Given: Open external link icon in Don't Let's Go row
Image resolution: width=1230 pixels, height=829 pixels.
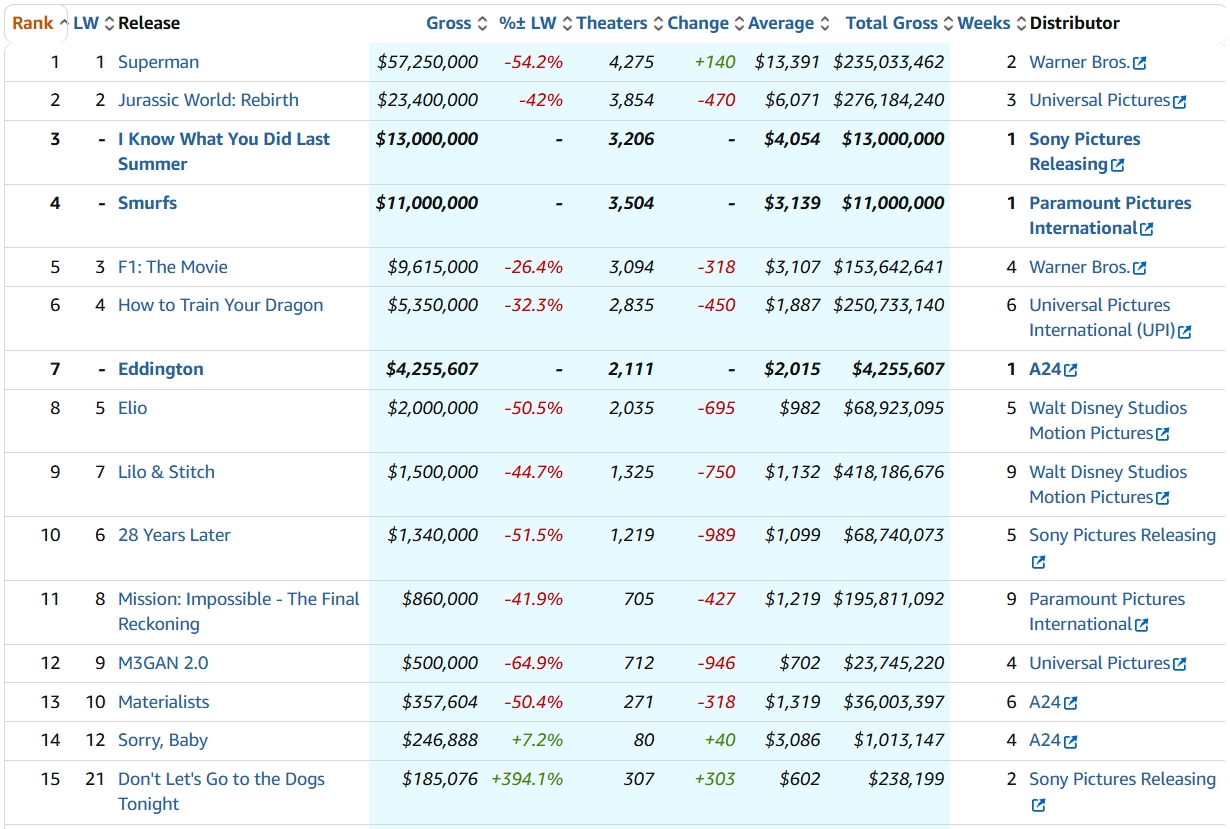Looking at the screenshot, I should pyautogui.click(x=1038, y=805).
